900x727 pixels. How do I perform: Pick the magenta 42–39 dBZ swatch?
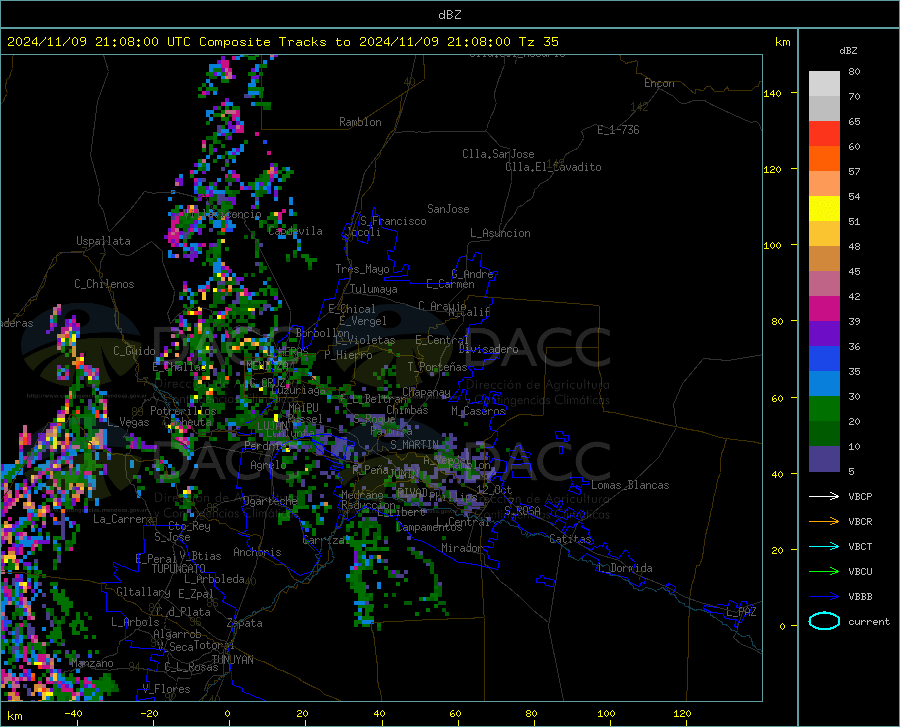click(x=824, y=309)
